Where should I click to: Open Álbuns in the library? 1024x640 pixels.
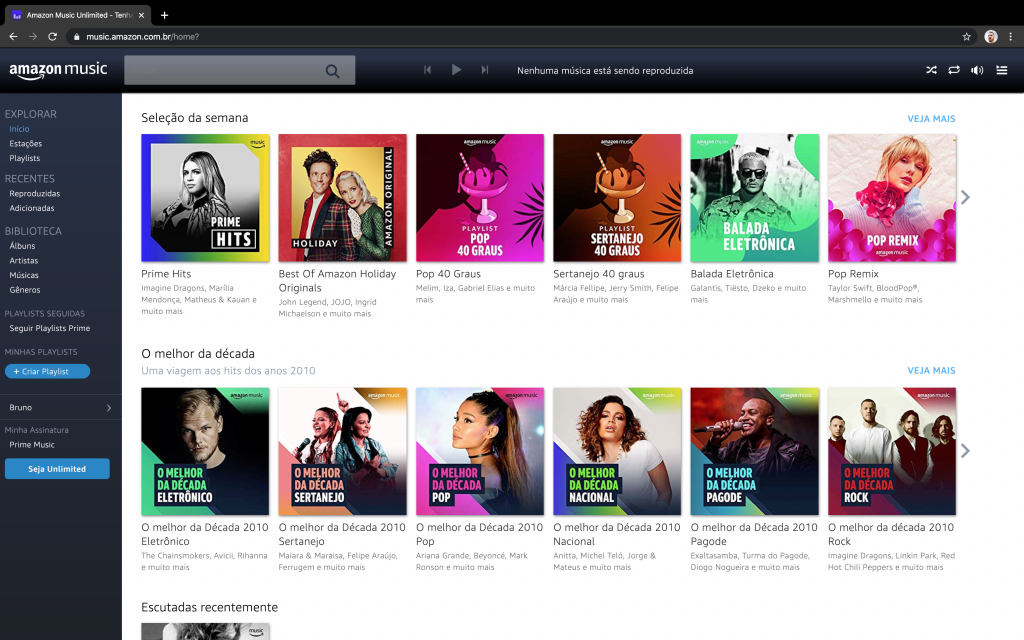click(22, 246)
